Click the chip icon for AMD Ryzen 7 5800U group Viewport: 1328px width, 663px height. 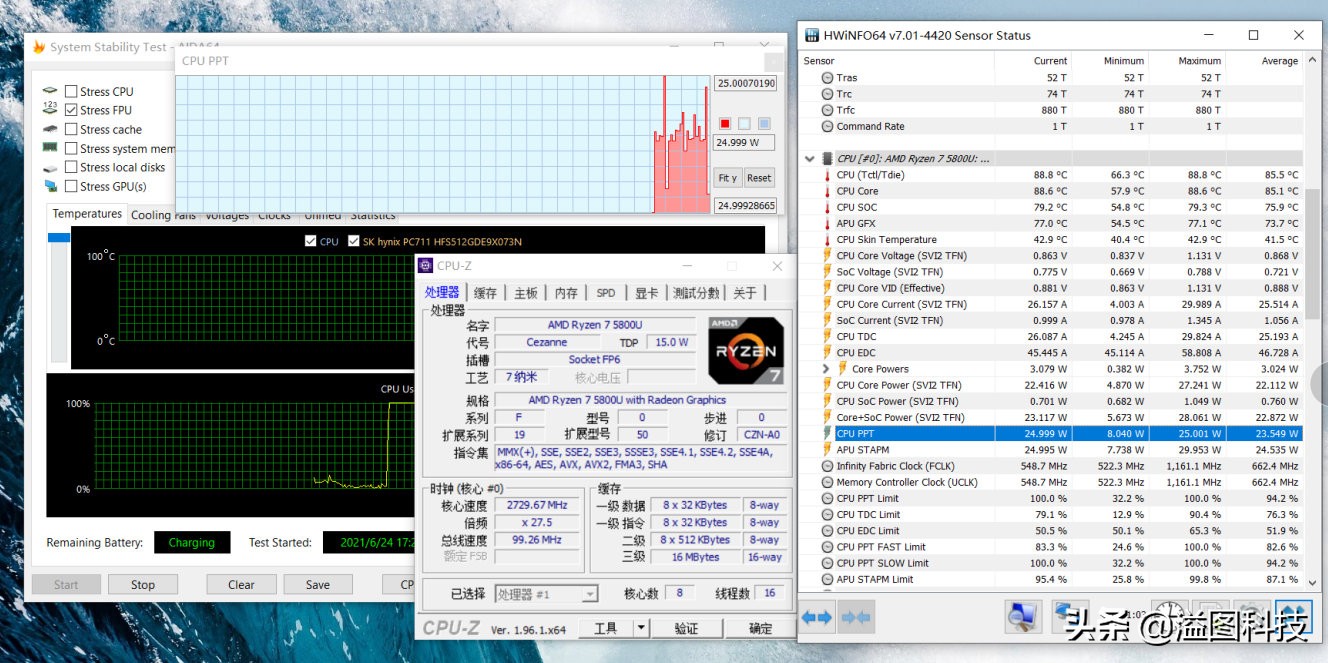pos(827,158)
